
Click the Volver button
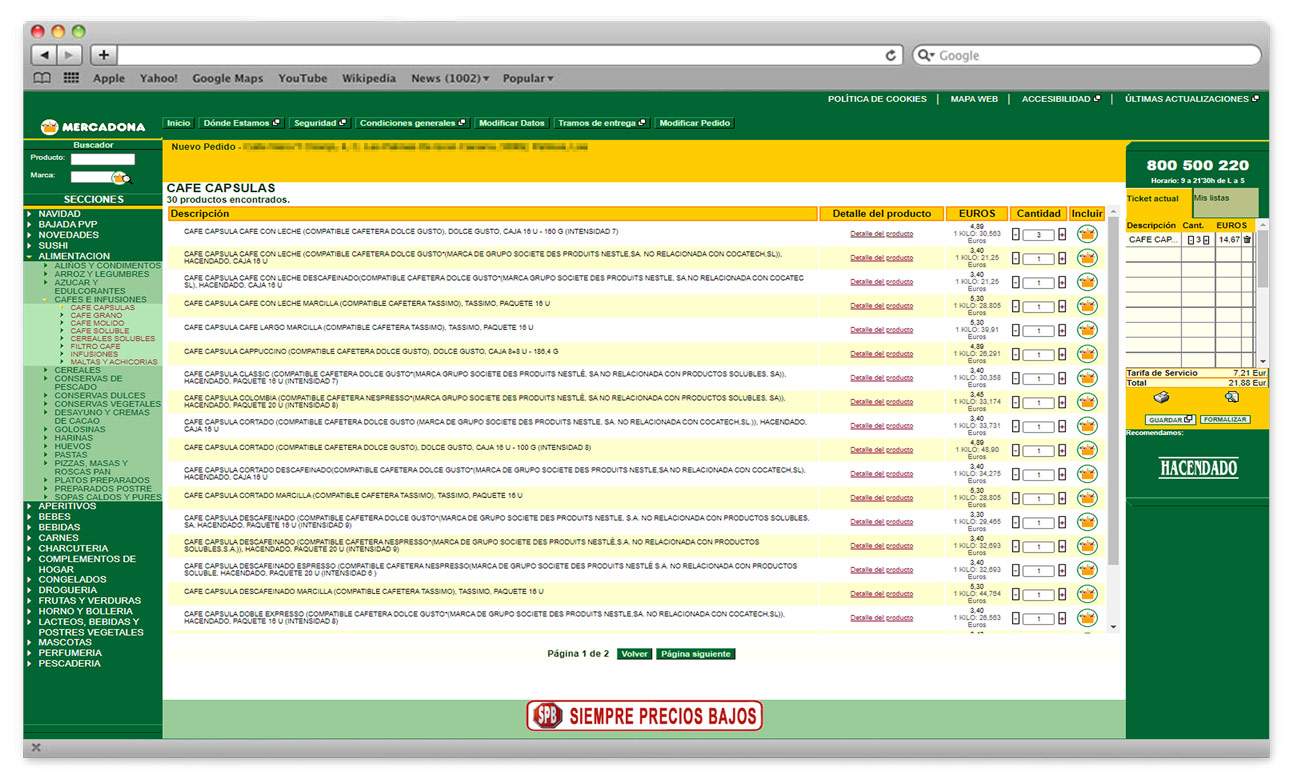(634, 654)
